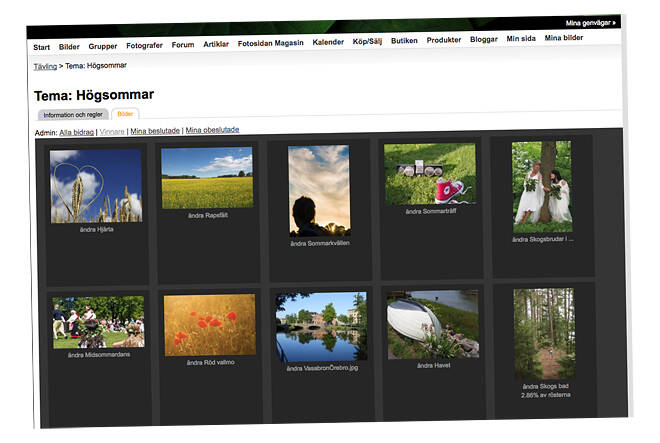660x443 pixels.
Task: Open Köp/Sälj in the navigation bar
Action: pyautogui.click(x=369, y=41)
